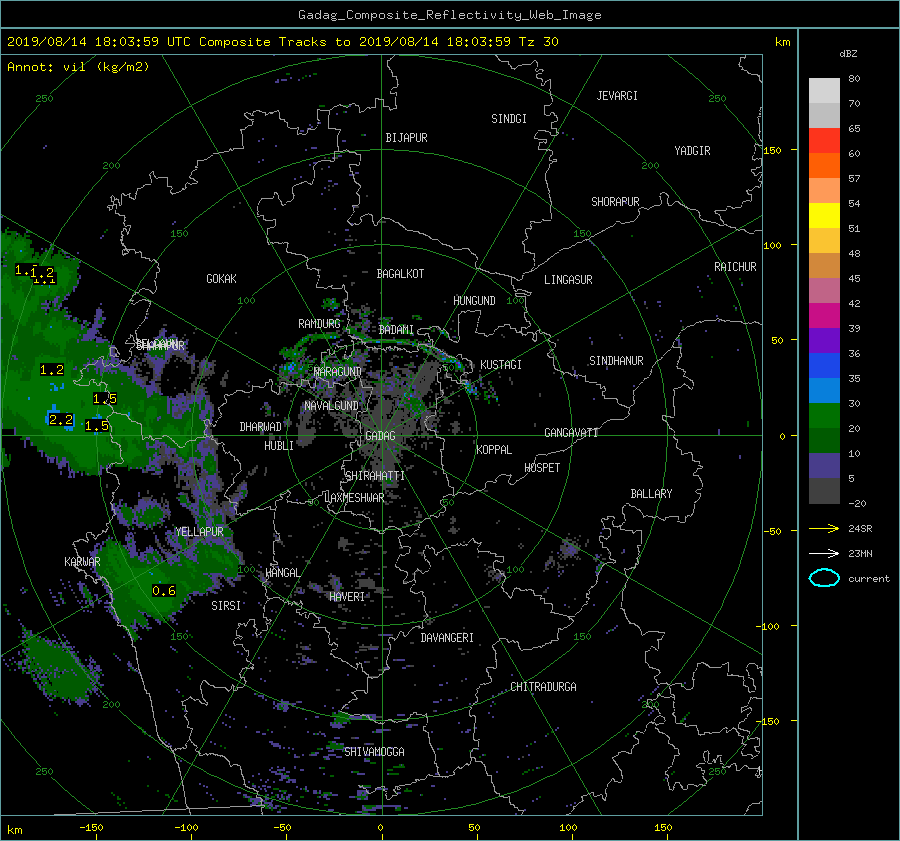900x841 pixels.
Task: Click the cyan 'current' ellipse legend icon
Action: (x=824, y=578)
